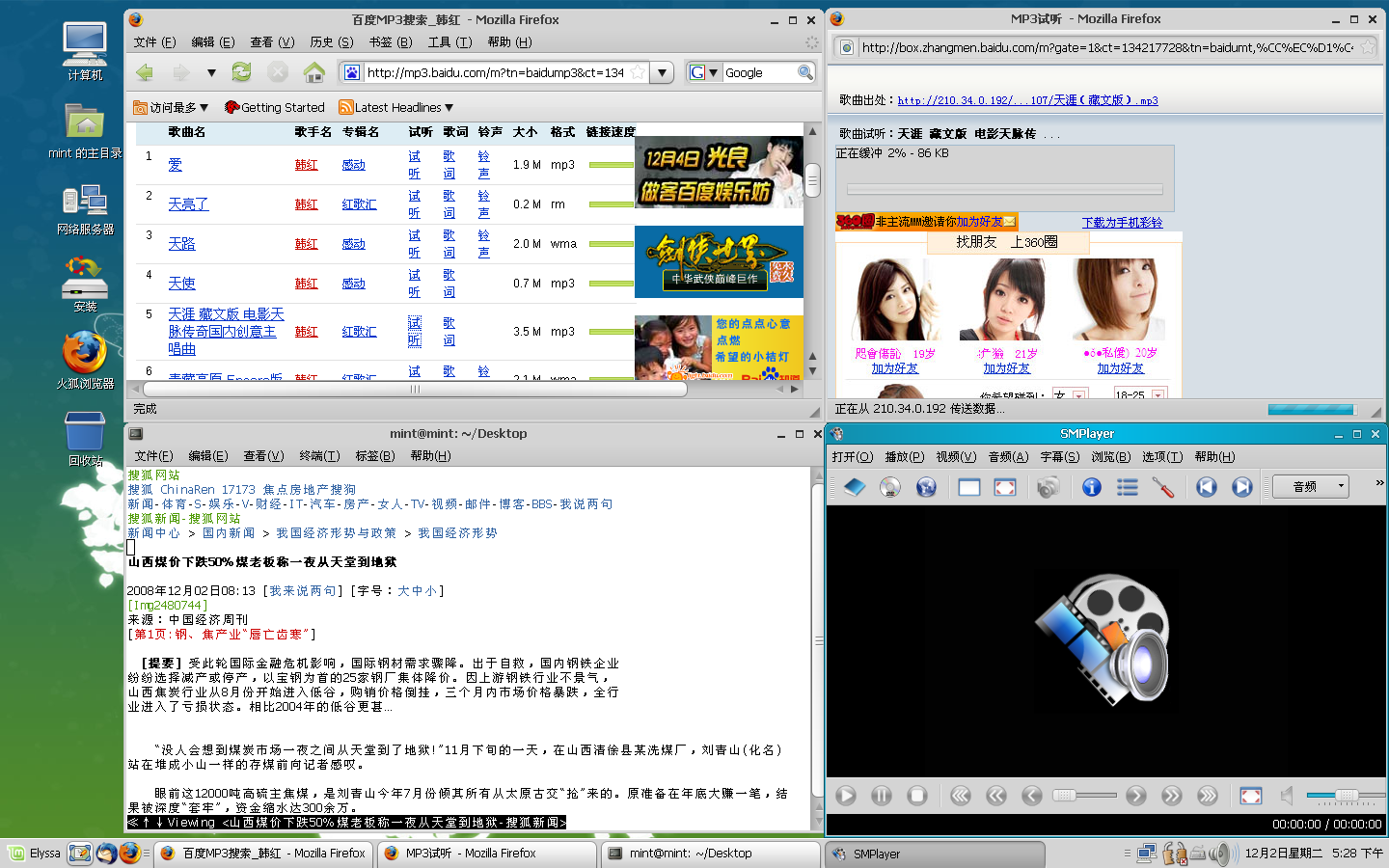
Task: Open the 字幕 menu in SMPlayer
Action: (1060, 457)
